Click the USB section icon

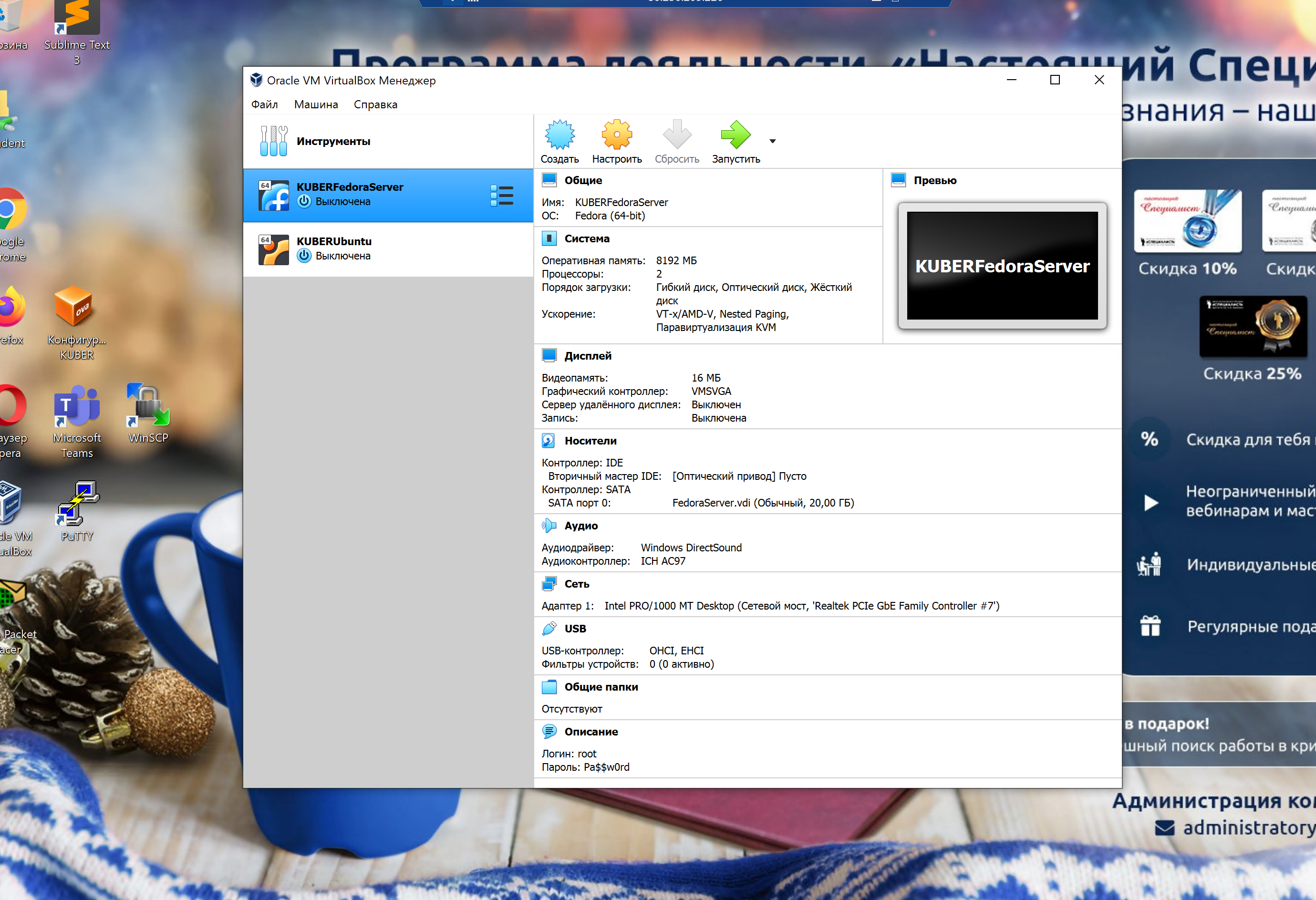(x=548, y=629)
